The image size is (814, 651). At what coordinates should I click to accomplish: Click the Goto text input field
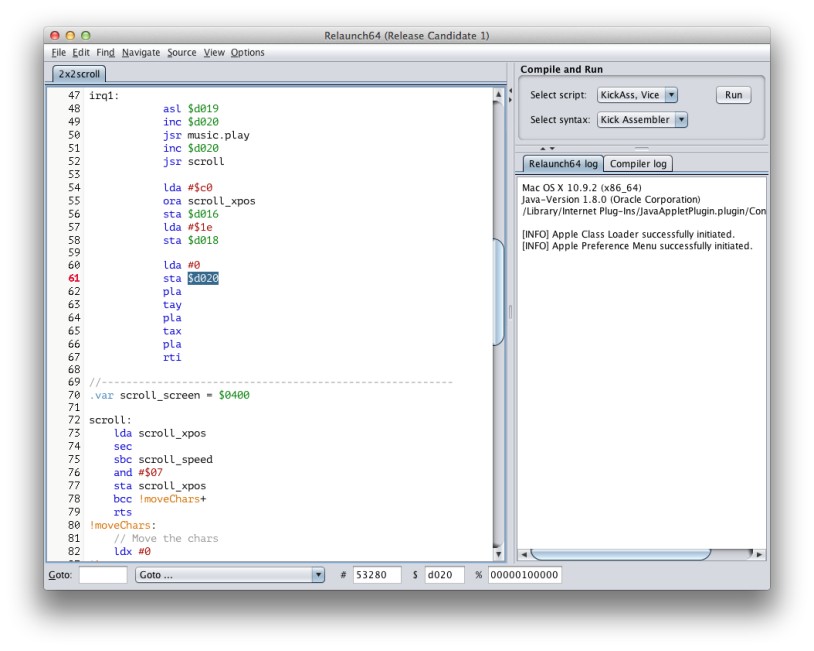pyautogui.click(x=103, y=575)
